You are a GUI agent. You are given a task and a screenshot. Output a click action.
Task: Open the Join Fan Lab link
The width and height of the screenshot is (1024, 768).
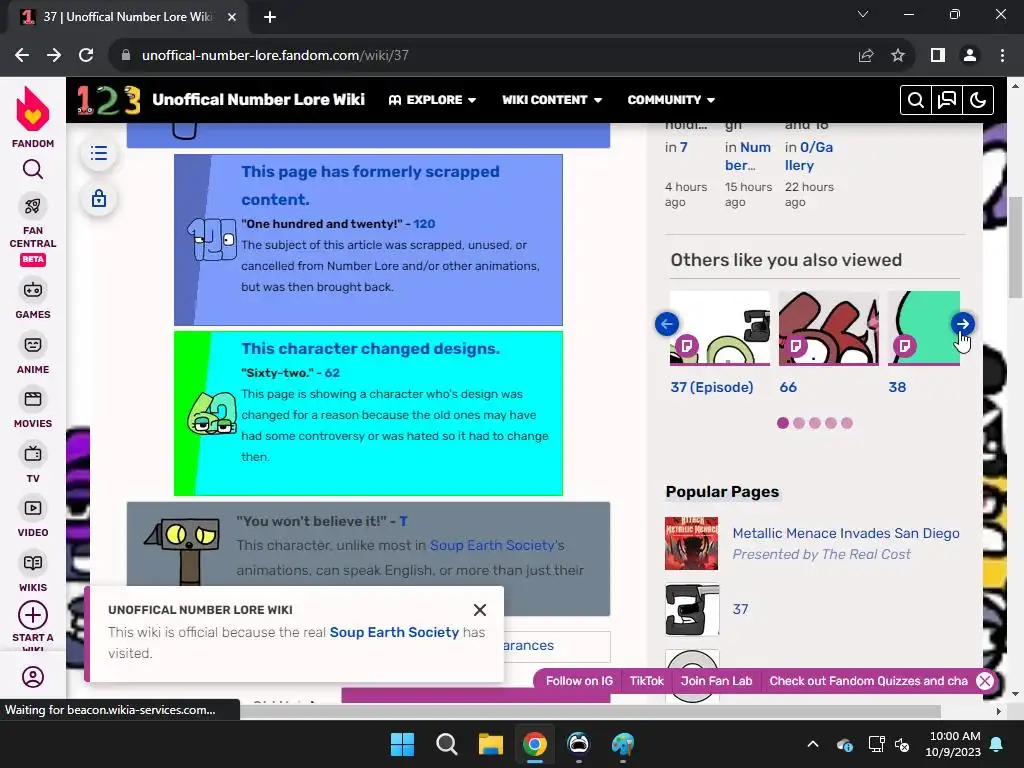pos(716,680)
